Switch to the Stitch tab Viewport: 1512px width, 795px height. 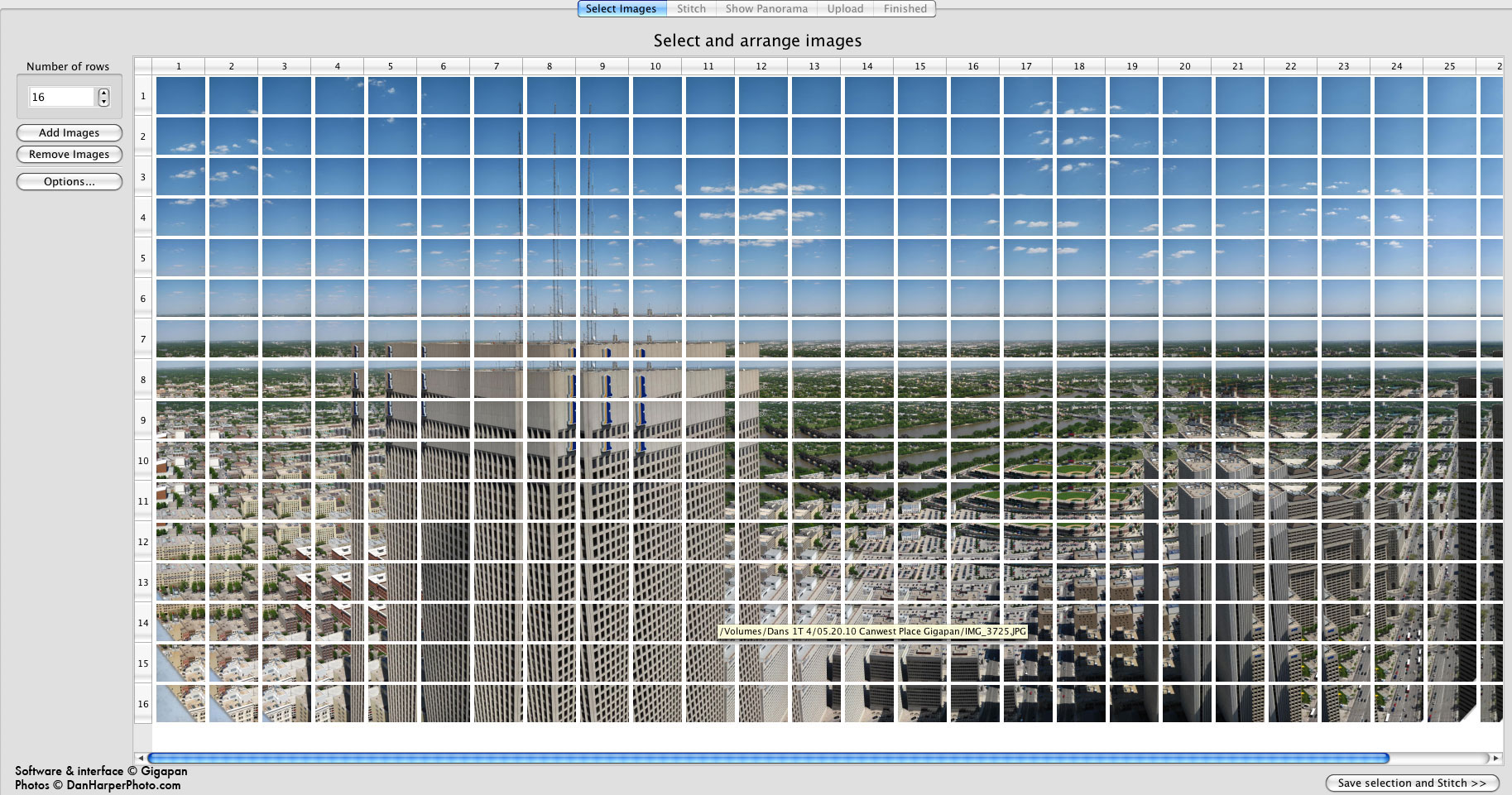(x=691, y=8)
